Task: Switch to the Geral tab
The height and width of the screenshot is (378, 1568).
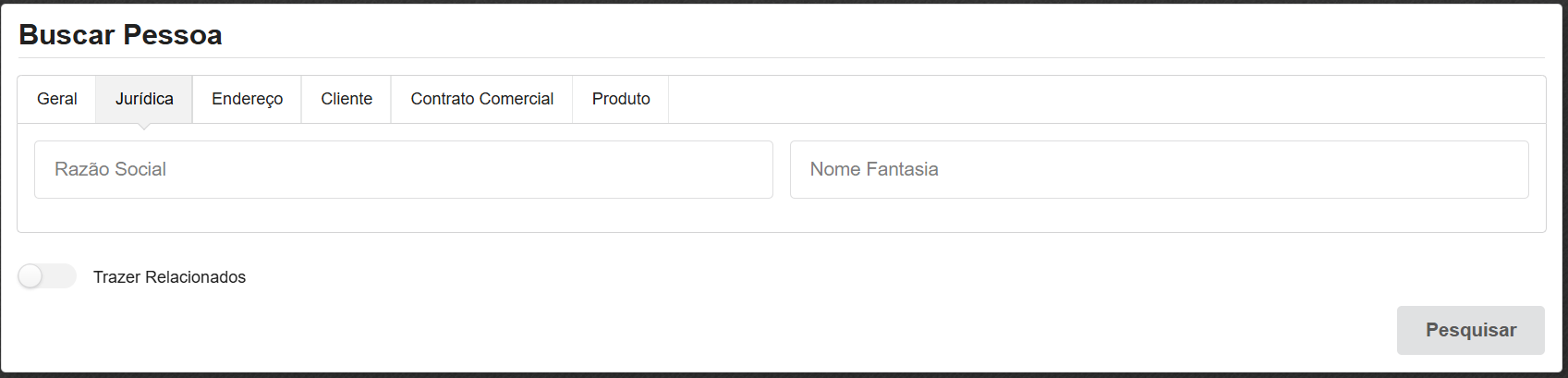Action: (x=56, y=99)
